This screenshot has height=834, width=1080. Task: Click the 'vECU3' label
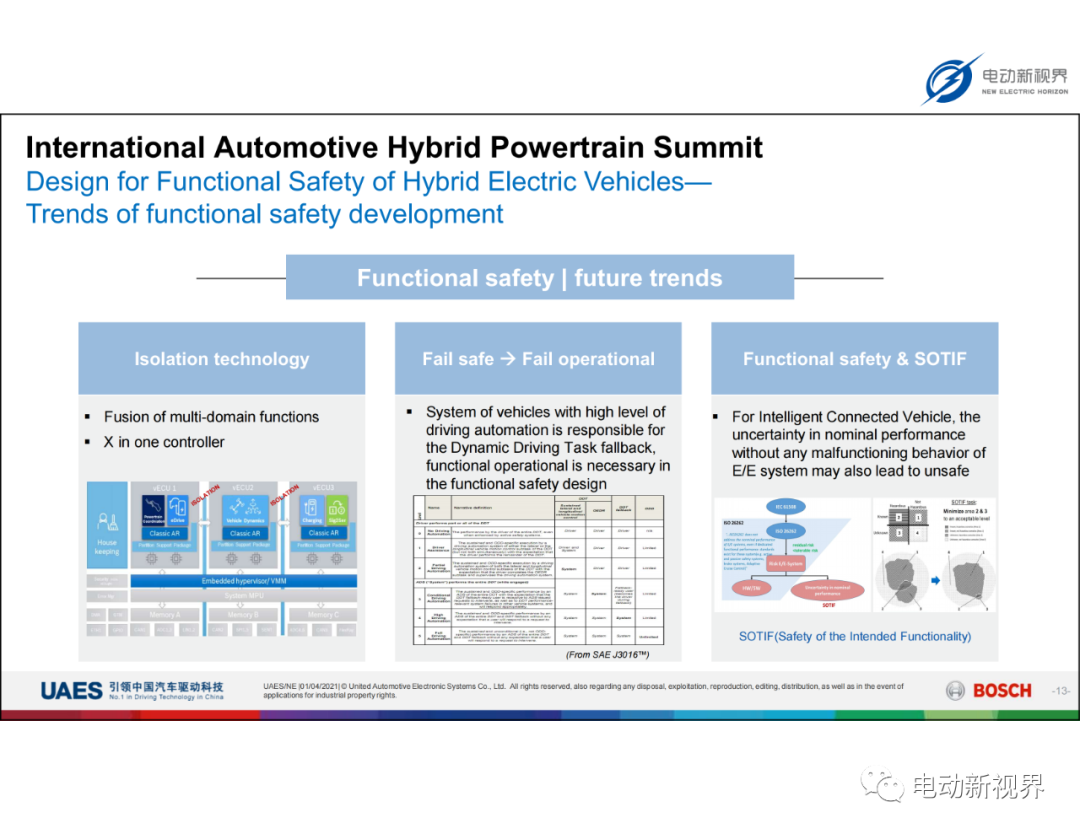tap(323, 488)
